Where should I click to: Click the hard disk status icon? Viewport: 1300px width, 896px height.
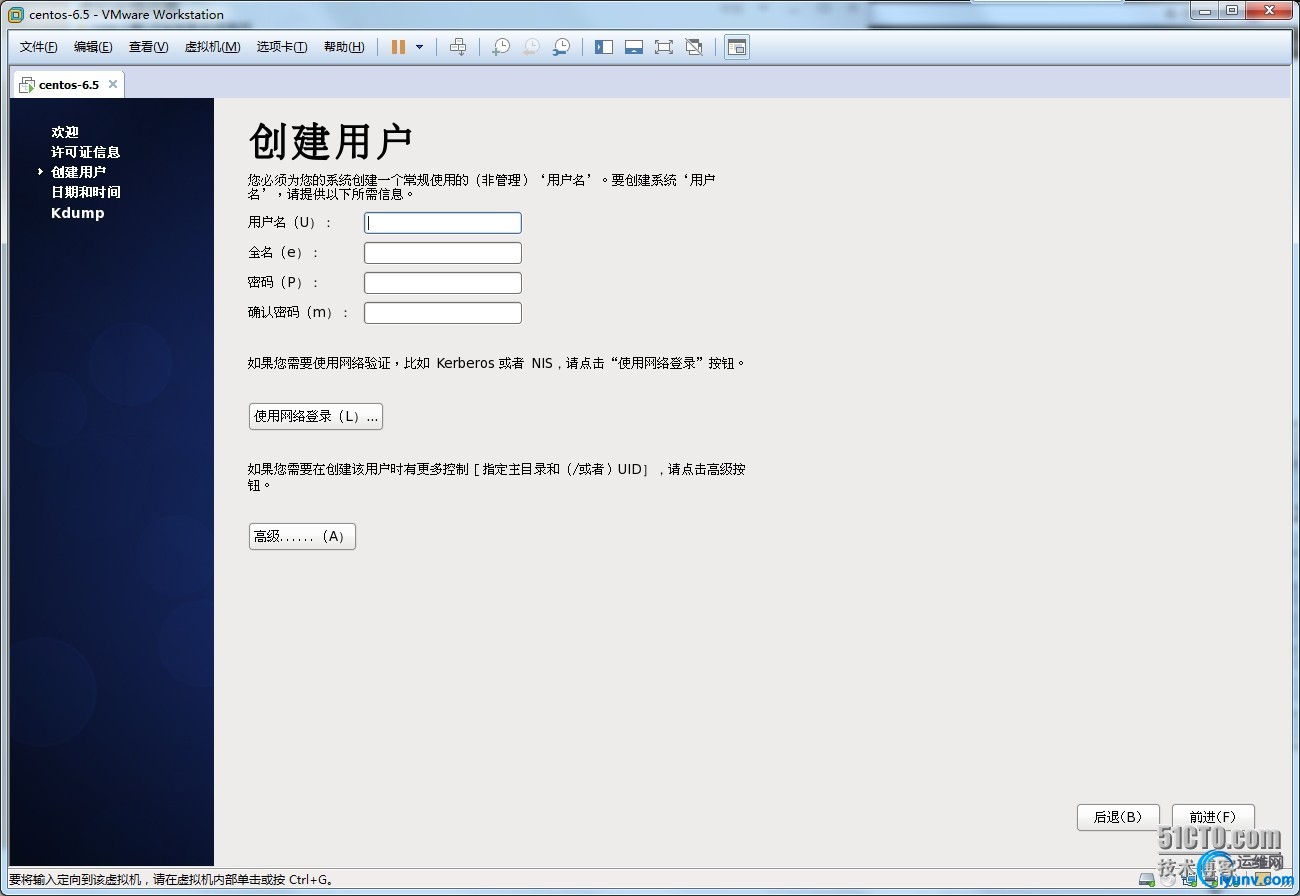tap(1145, 880)
